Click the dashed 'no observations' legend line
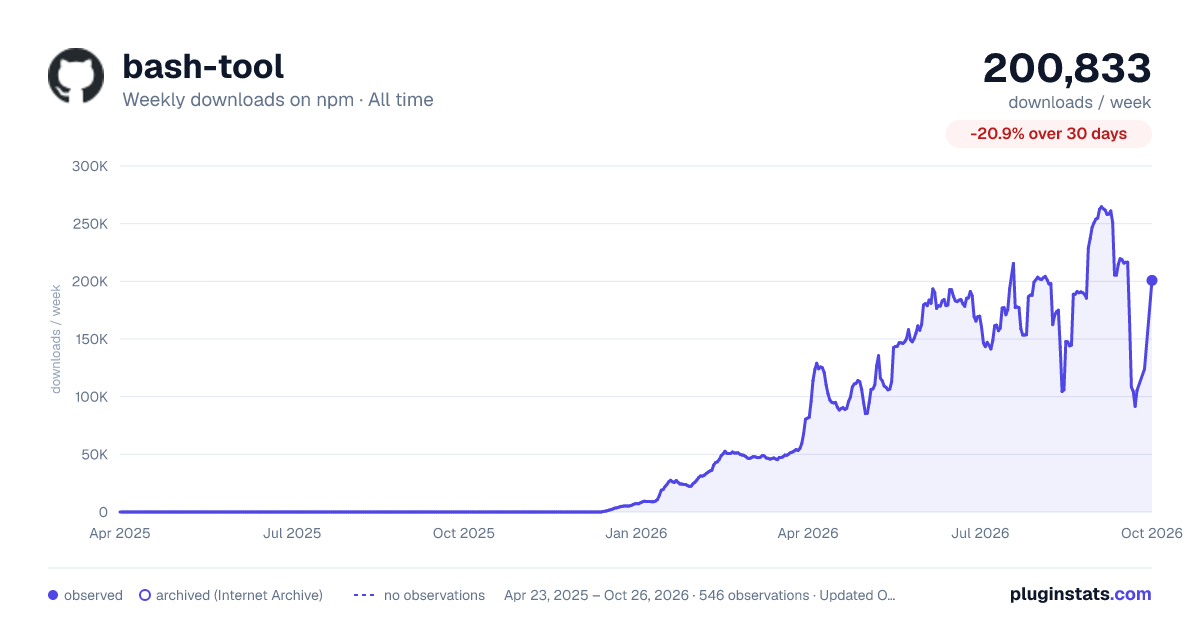Image resolution: width=1200 pixels, height=630 pixels. (364, 595)
